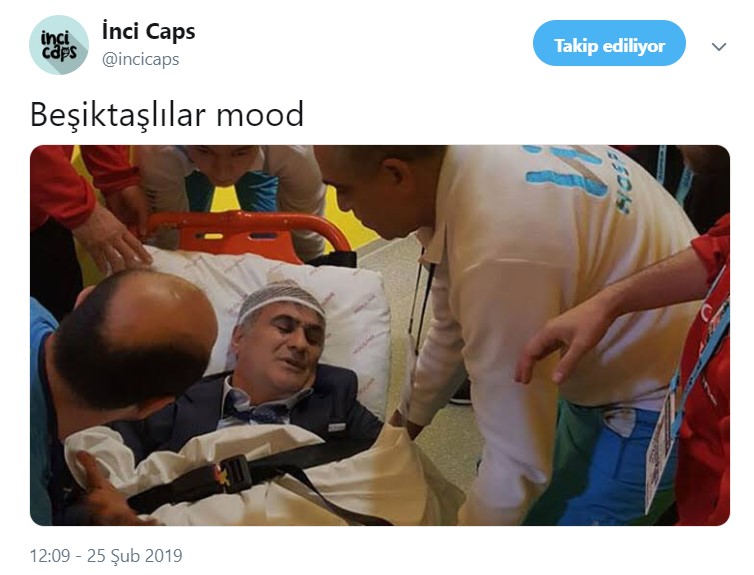The image size is (754, 575).
Task: Toggle the Takip ediliyor follow button
Action: coord(609,43)
